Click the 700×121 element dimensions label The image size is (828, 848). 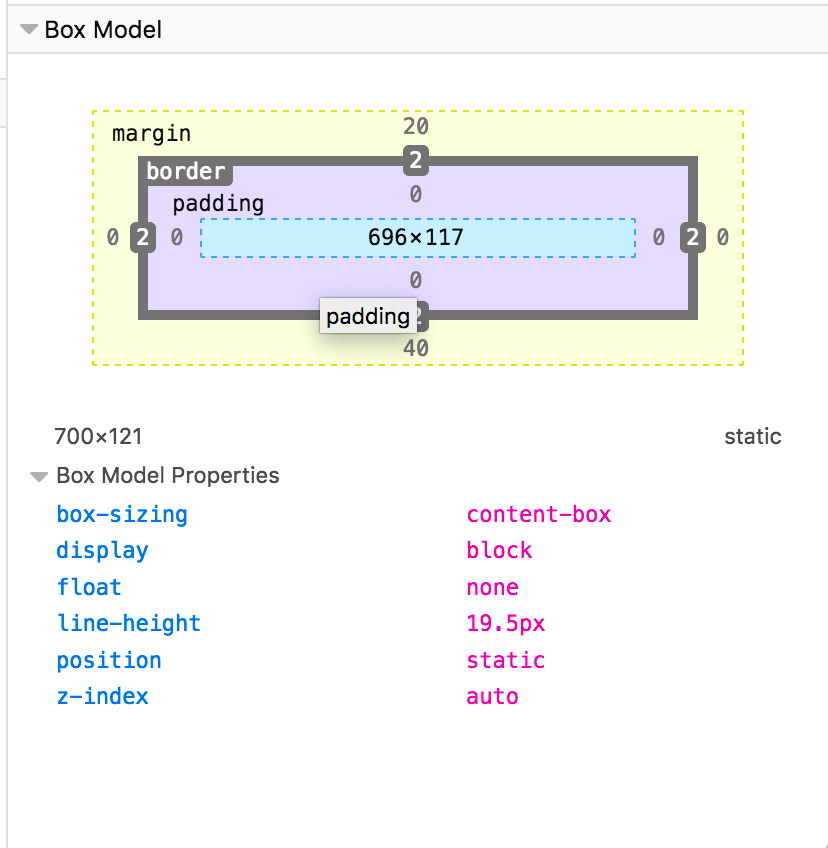pyautogui.click(x=98, y=436)
